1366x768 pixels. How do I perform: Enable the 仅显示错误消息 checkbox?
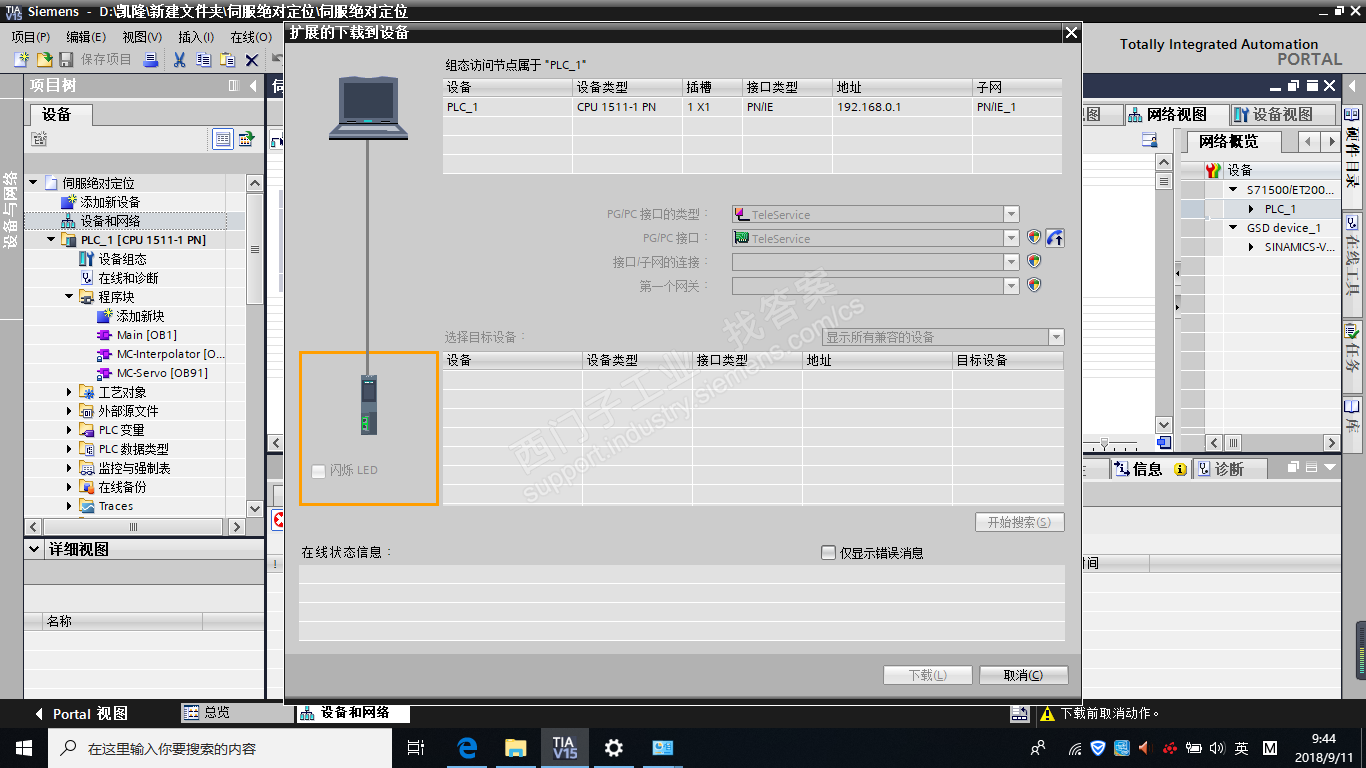tap(828, 552)
